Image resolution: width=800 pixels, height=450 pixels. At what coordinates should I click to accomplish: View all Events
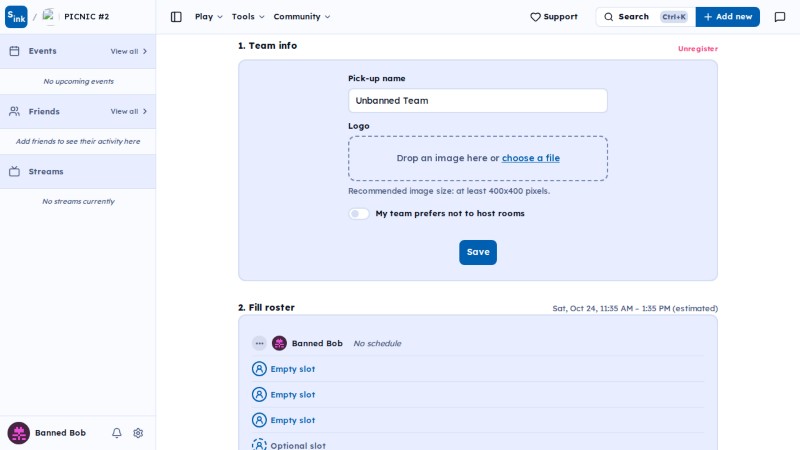pos(129,51)
